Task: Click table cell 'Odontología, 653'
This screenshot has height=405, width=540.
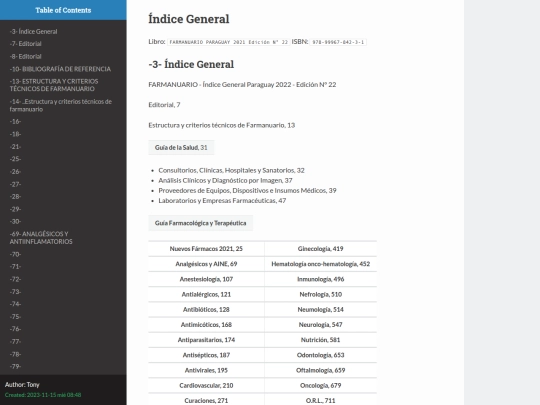Action: coord(321,355)
